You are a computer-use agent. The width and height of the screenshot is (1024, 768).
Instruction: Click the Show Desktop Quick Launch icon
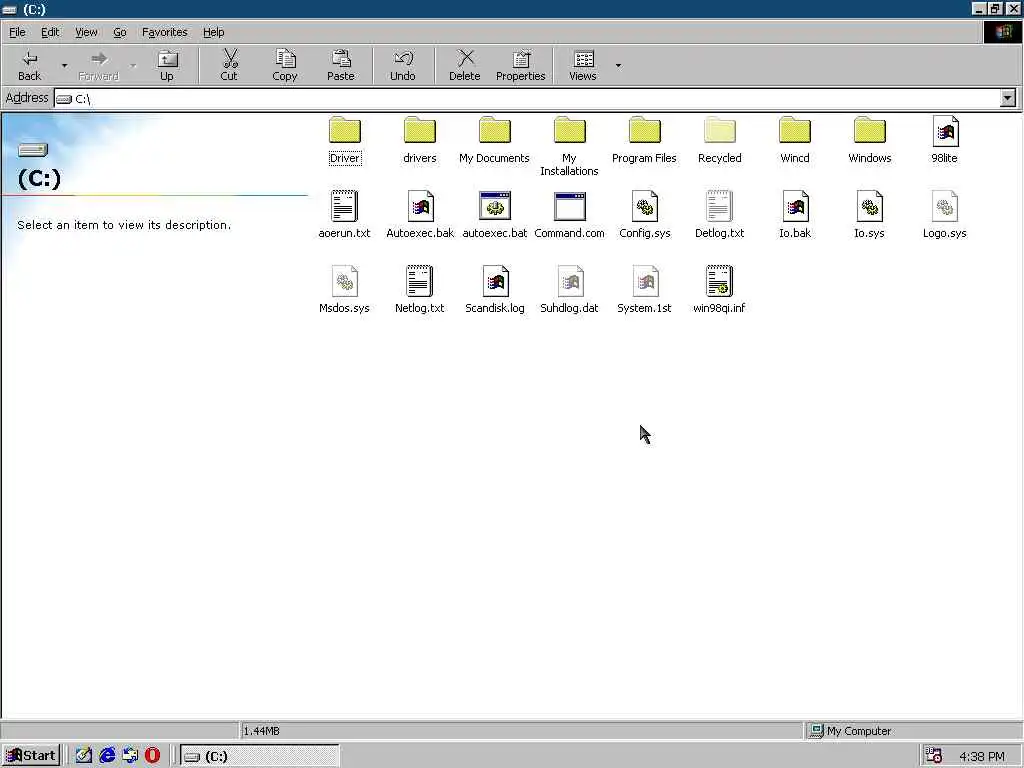point(84,756)
